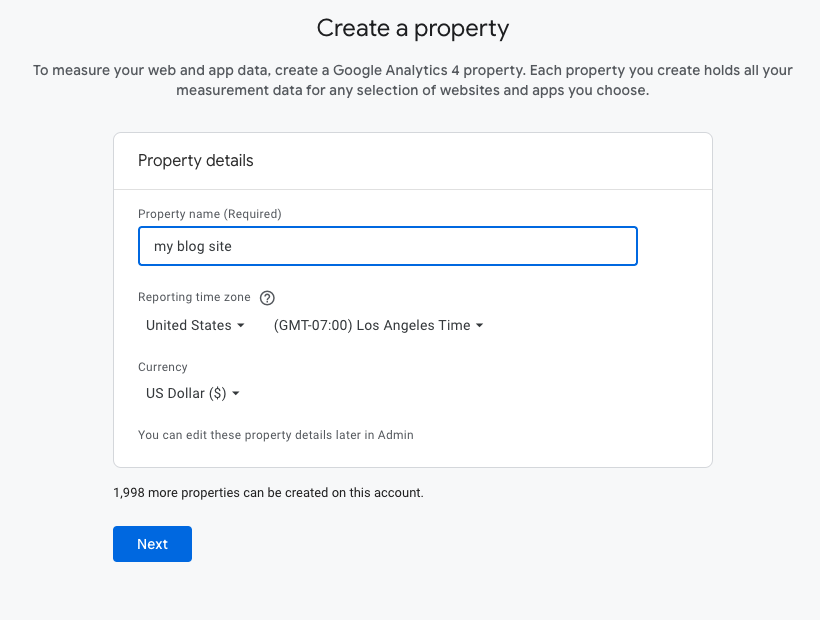The width and height of the screenshot is (820, 620).
Task: Click the 'Property name (Required)' label
Action: pos(209,214)
